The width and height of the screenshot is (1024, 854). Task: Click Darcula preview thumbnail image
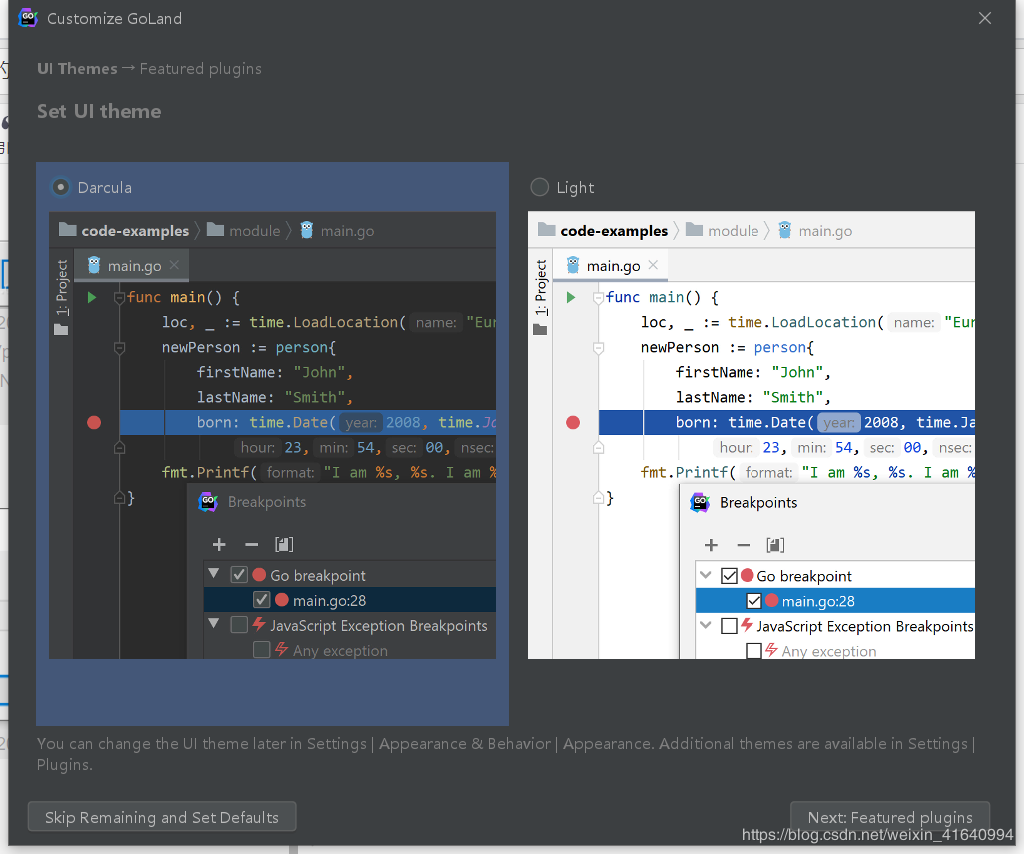point(272,435)
